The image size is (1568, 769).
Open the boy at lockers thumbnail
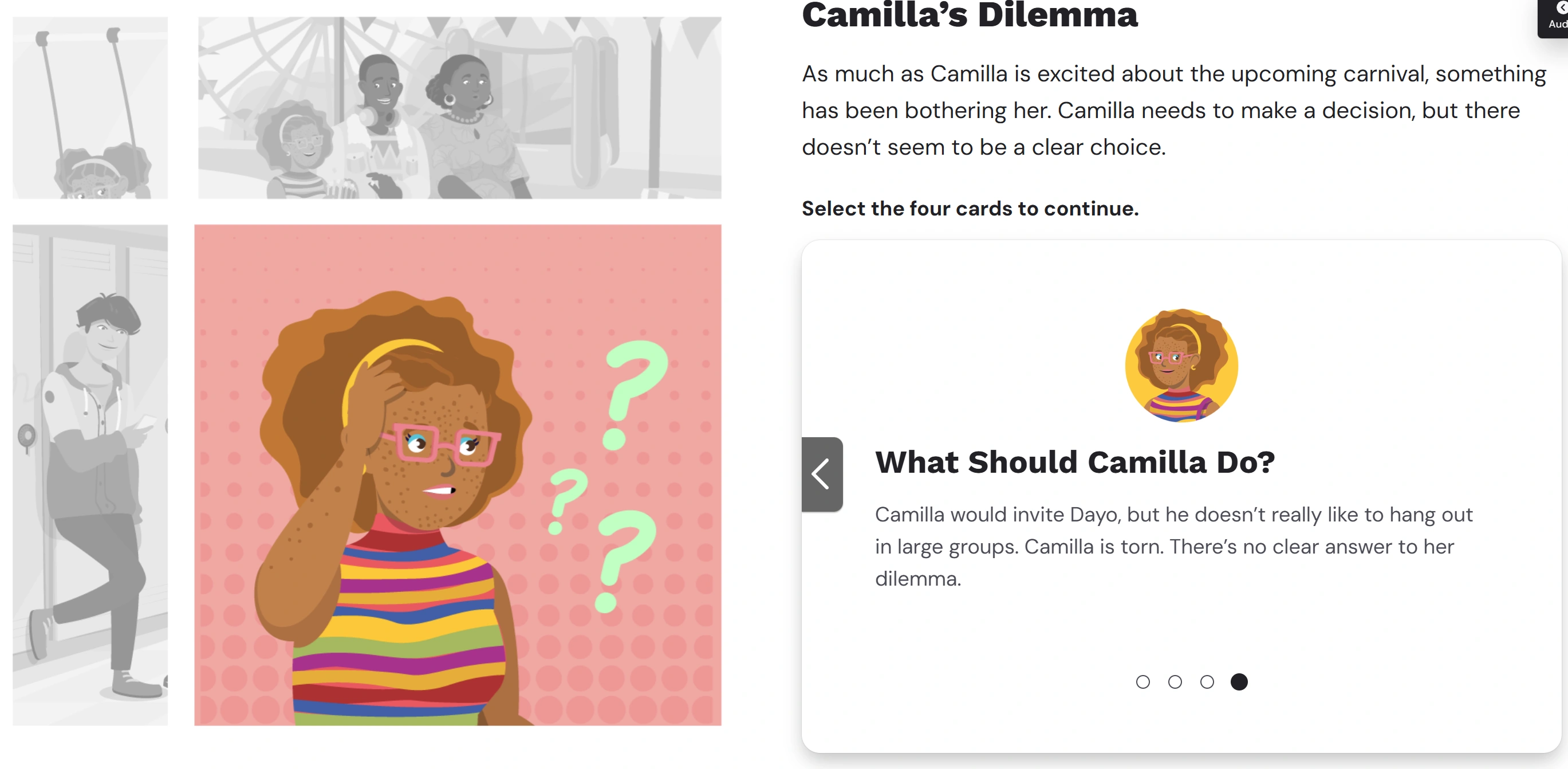pos(90,475)
